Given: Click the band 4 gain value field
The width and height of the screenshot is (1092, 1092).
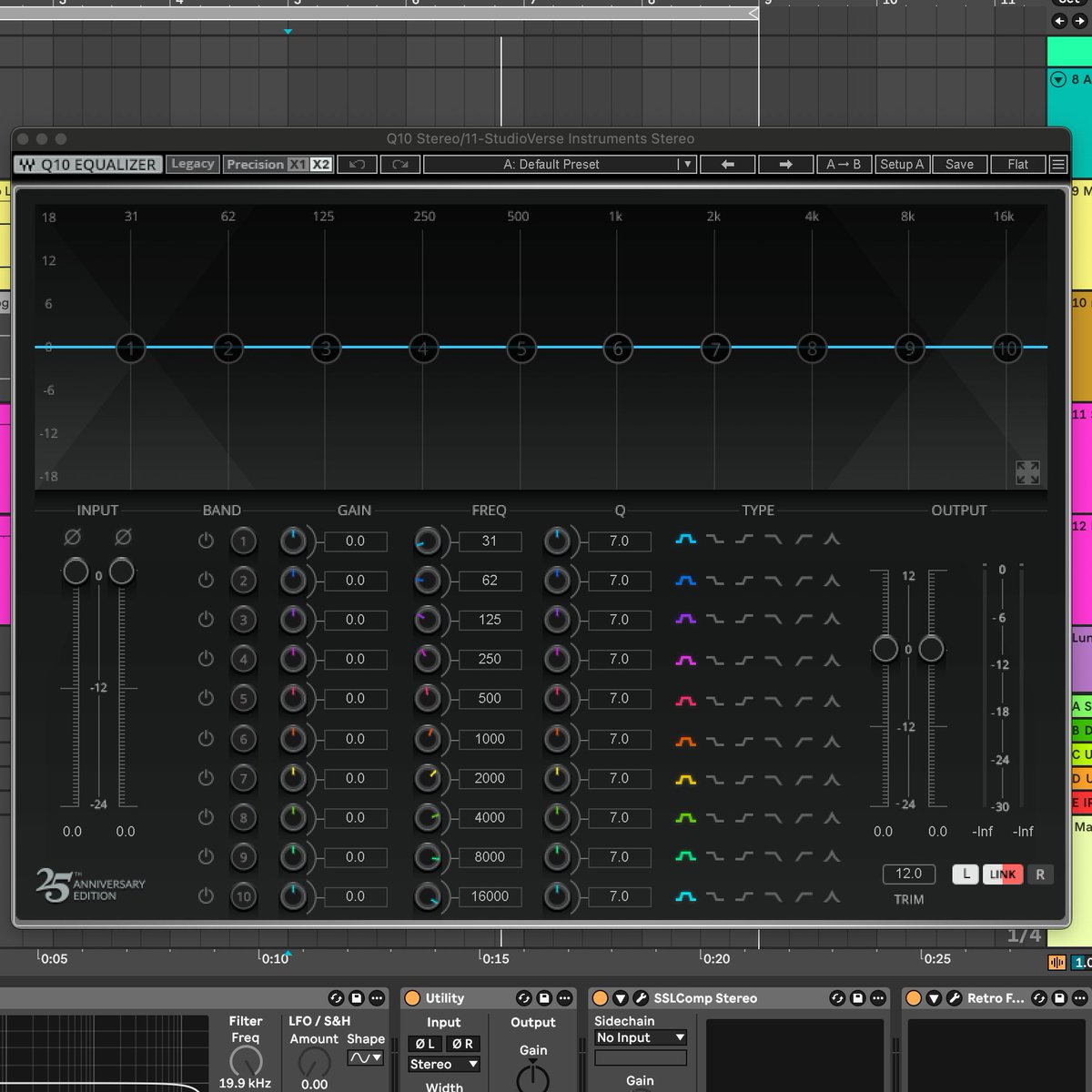Looking at the screenshot, I should [355, 659].
